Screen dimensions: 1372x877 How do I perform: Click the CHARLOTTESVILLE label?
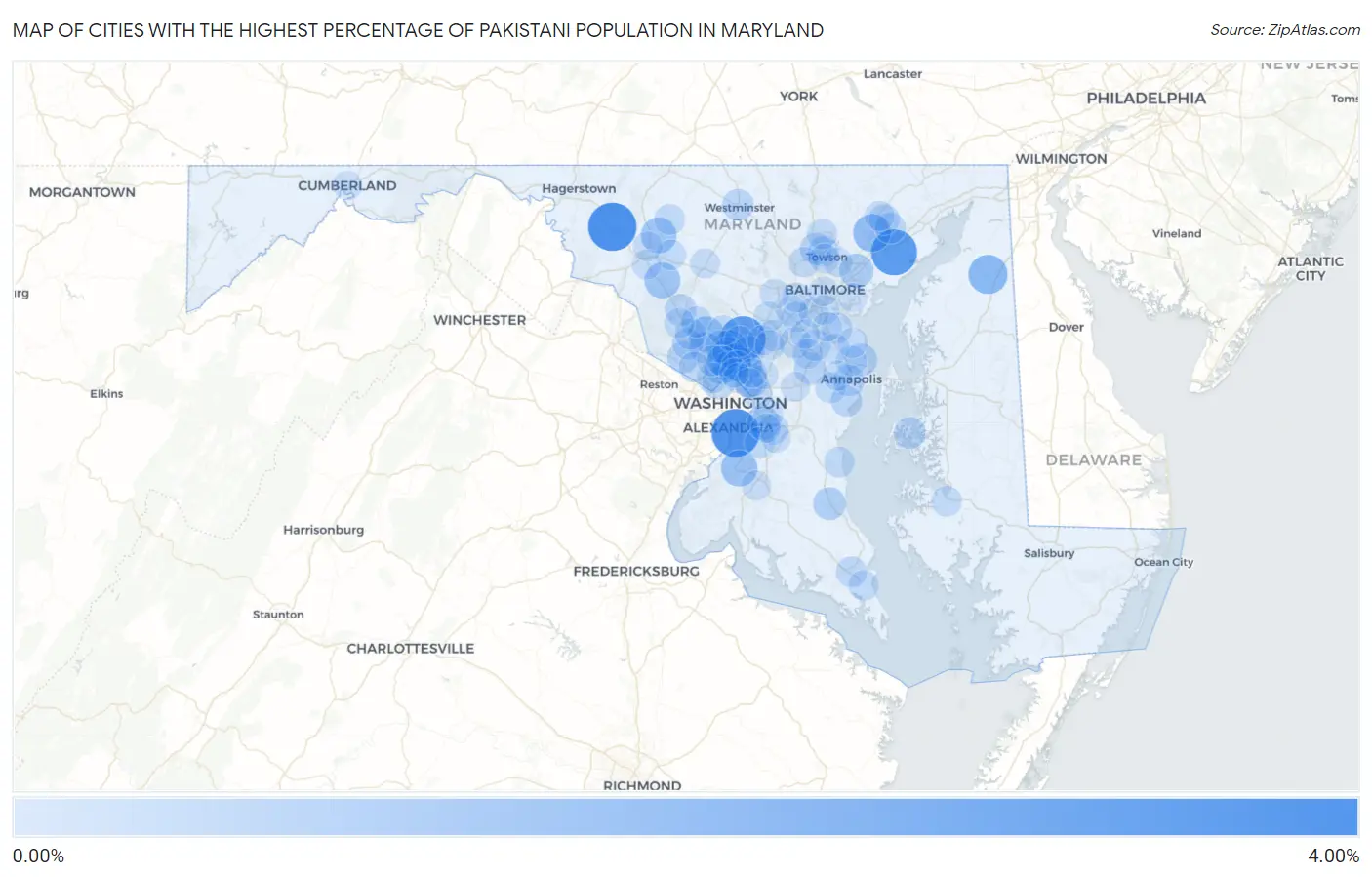(x=410, y=649)
